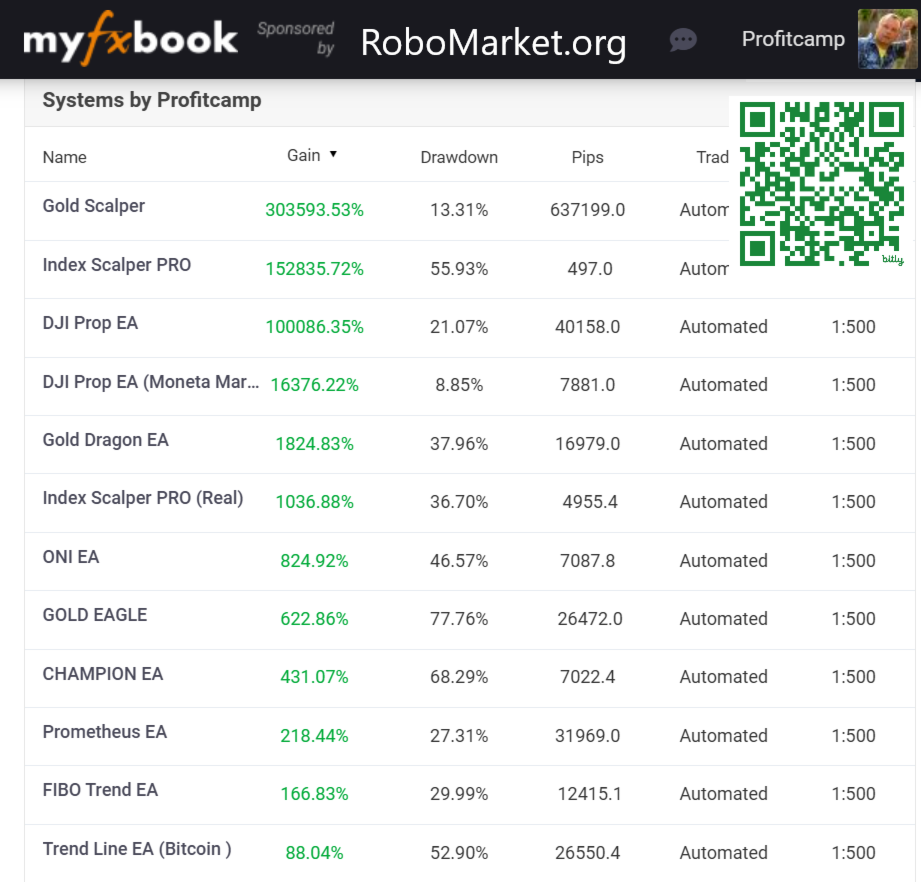Open the Index Scalper PRO system
The image size is (921, 882).
pos(117,265)
